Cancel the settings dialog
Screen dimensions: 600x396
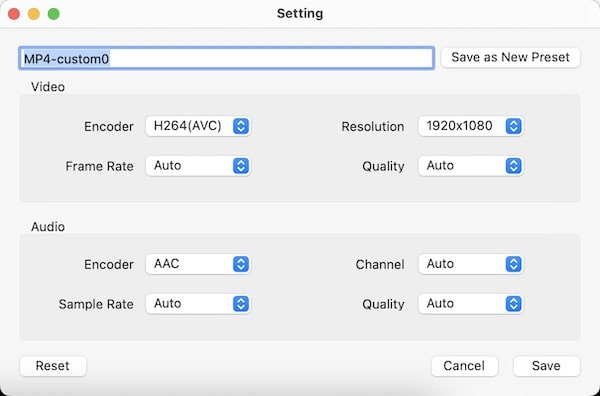pyautogui.click(x=464, y=366)
